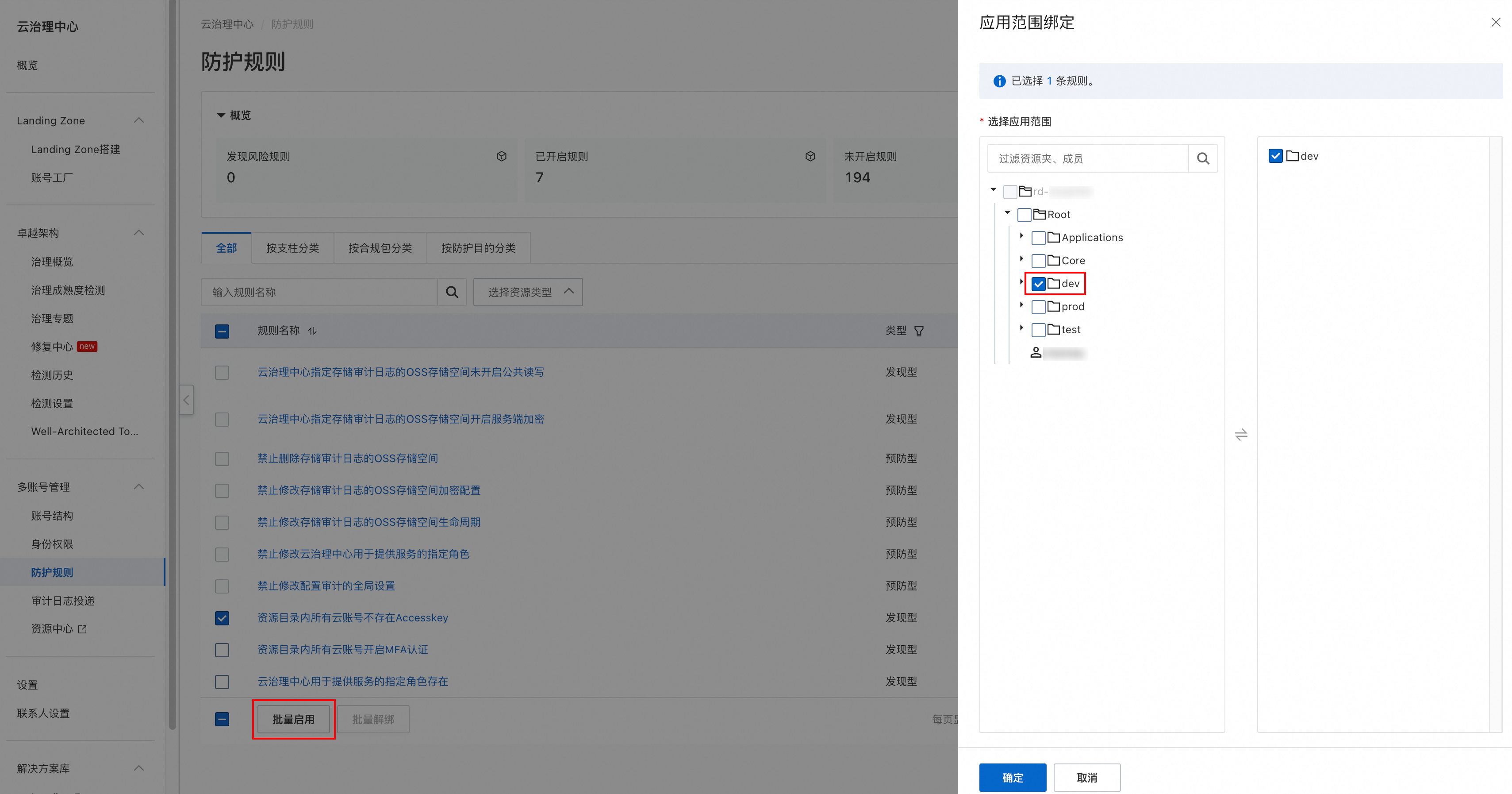Expand the Core folder node
The width and height of the screenshot is (1512, 794).
(x=1021, y=259)
